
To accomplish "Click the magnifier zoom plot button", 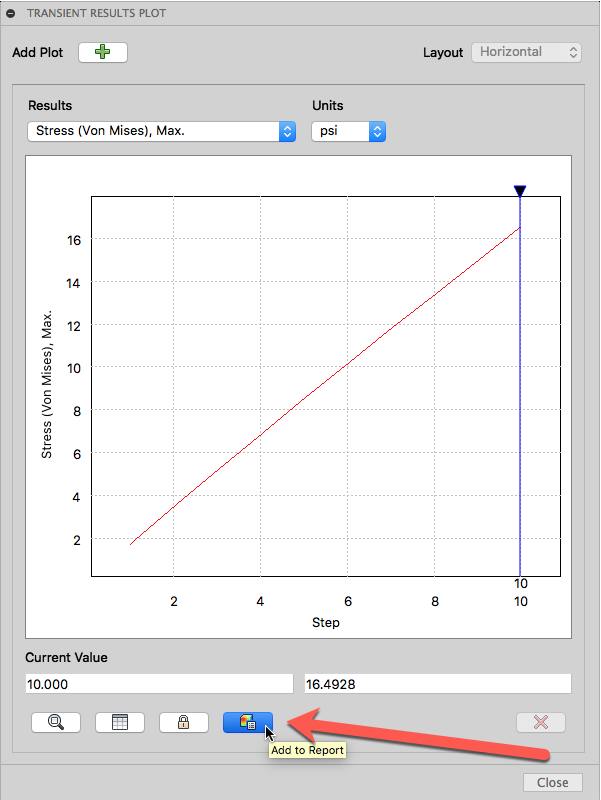I will click(x=56, y=722).
